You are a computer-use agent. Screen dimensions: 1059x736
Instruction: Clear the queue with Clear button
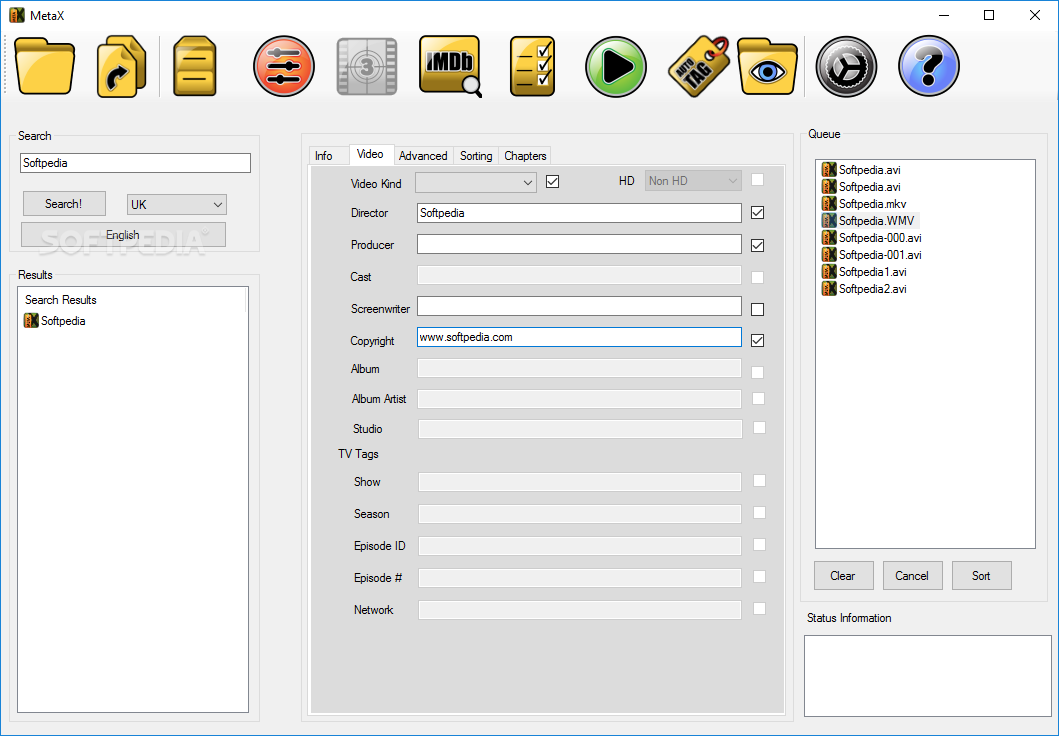pos(844,575)
